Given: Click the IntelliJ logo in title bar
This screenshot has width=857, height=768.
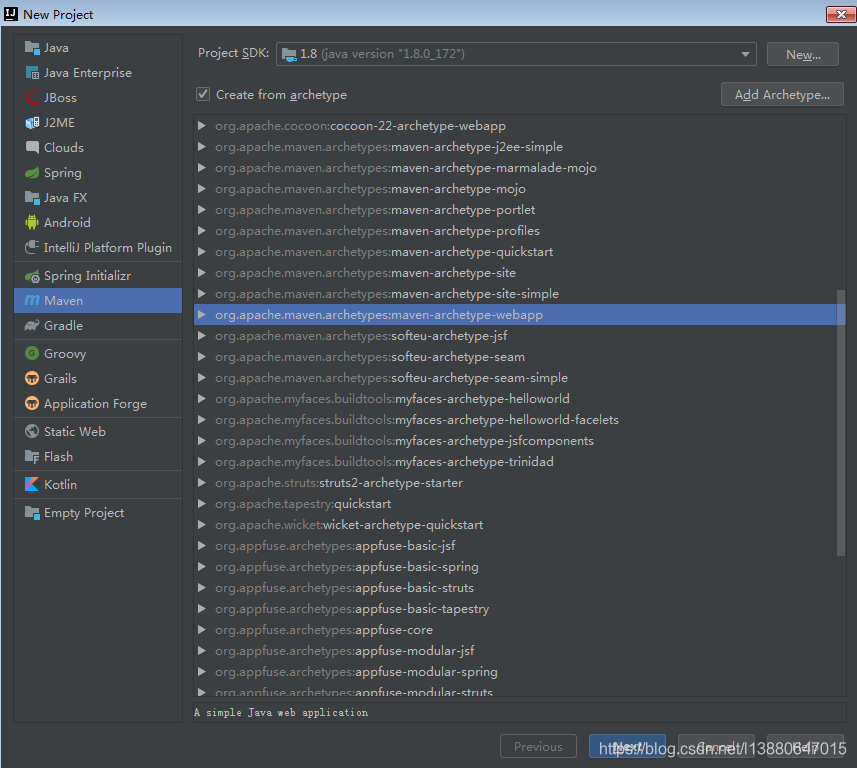Looking at the screenshot, I should click(x=10, y=14).
